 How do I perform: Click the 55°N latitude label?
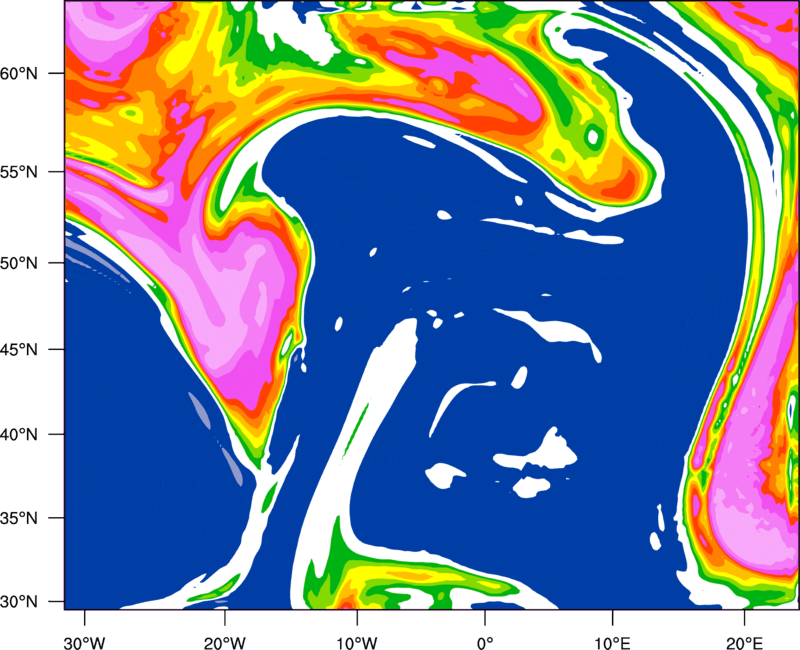(19, 172)
